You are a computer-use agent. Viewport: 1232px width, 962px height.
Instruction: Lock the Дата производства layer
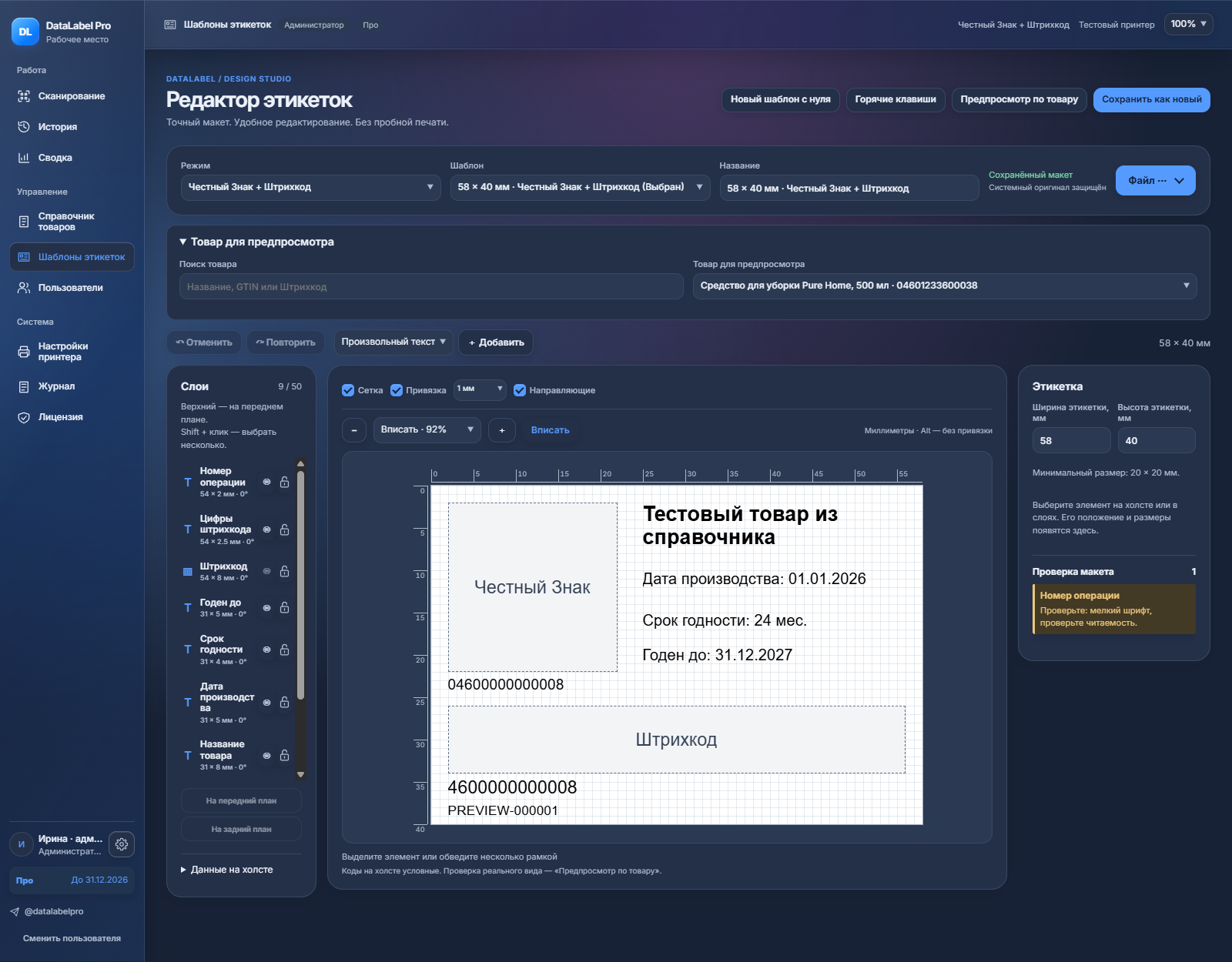pyautogui.click(x=284, y=702)
